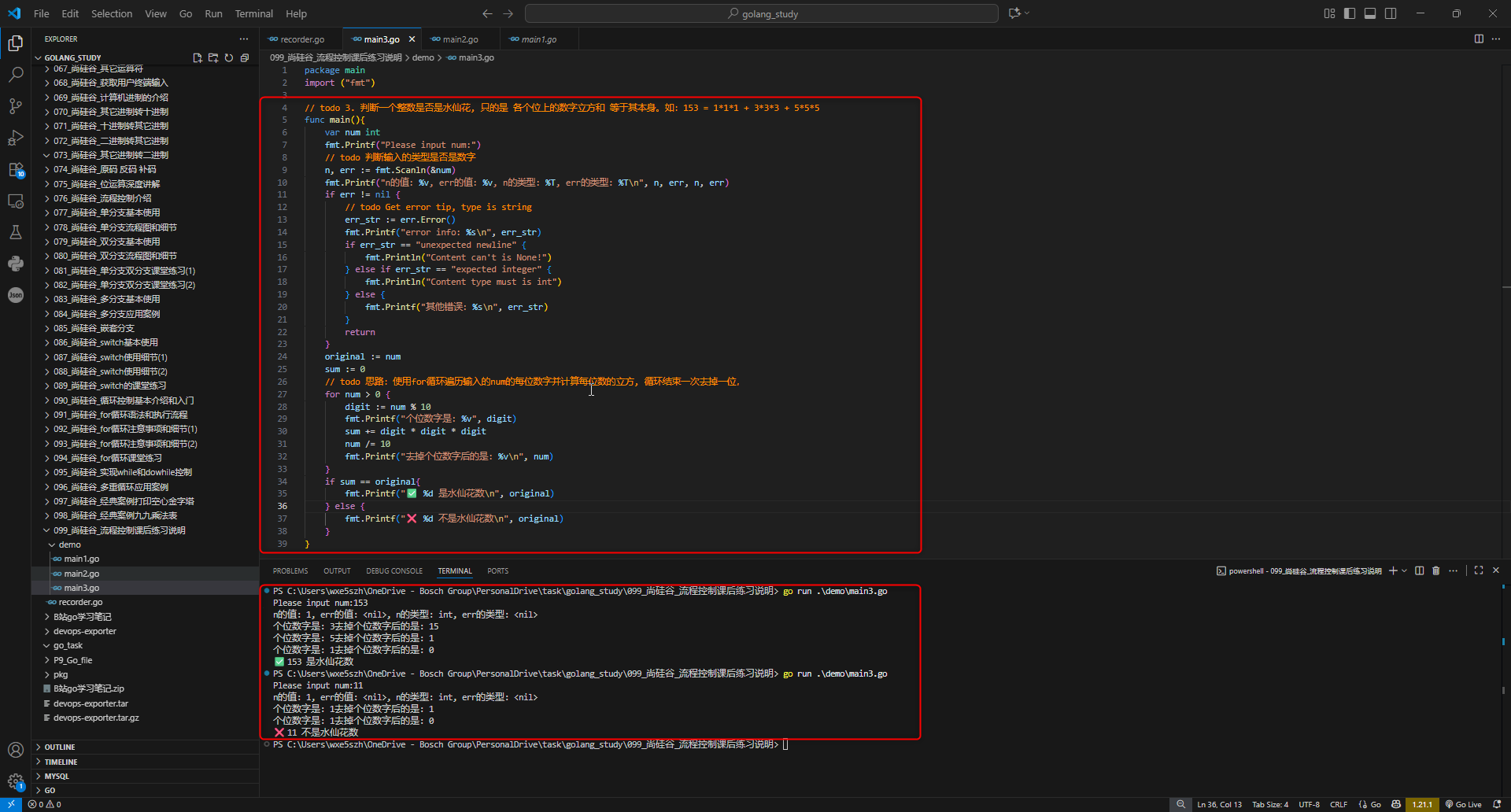Open the Remote Explorer view
Image resolution: width=1511 pixels, height=812 pixels.
click(x=16, y=201)
